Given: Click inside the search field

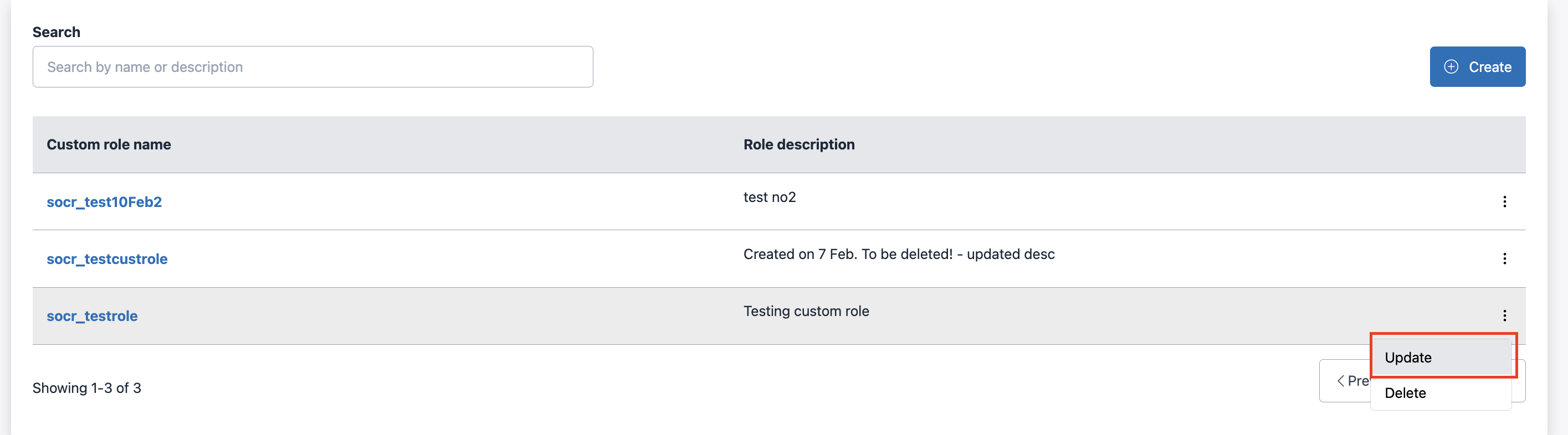Looking at the screenshot, I should tap(312, 66).
